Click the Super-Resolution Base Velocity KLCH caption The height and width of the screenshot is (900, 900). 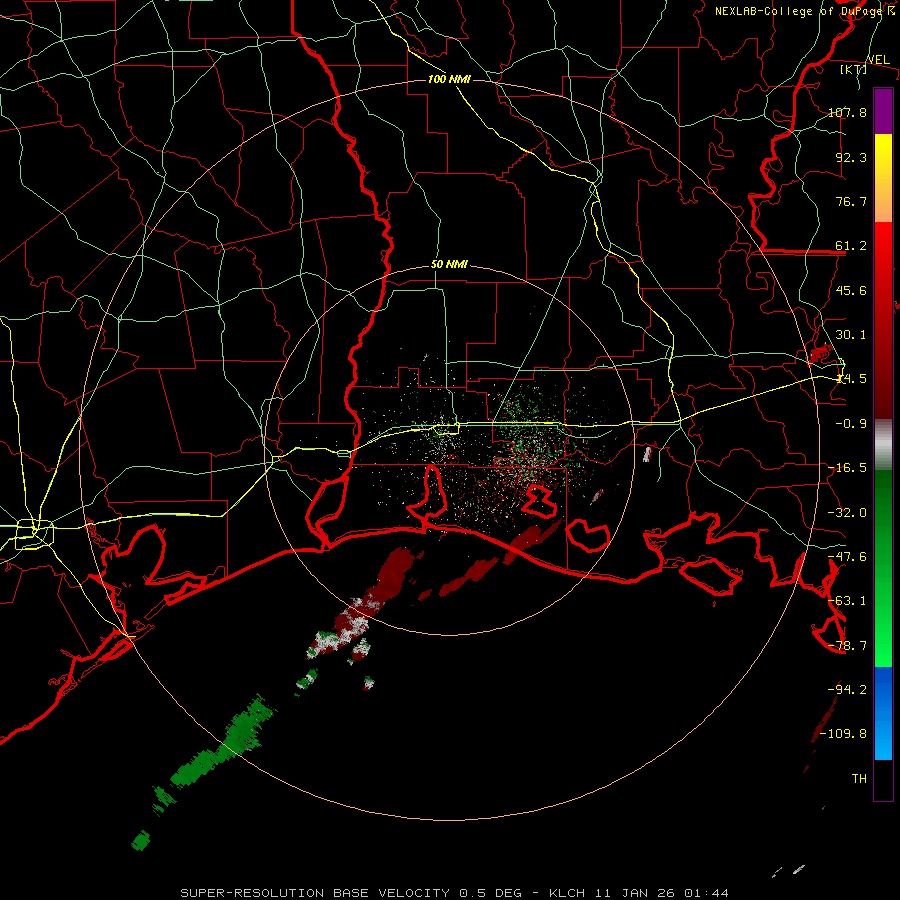tap(455, 893)
